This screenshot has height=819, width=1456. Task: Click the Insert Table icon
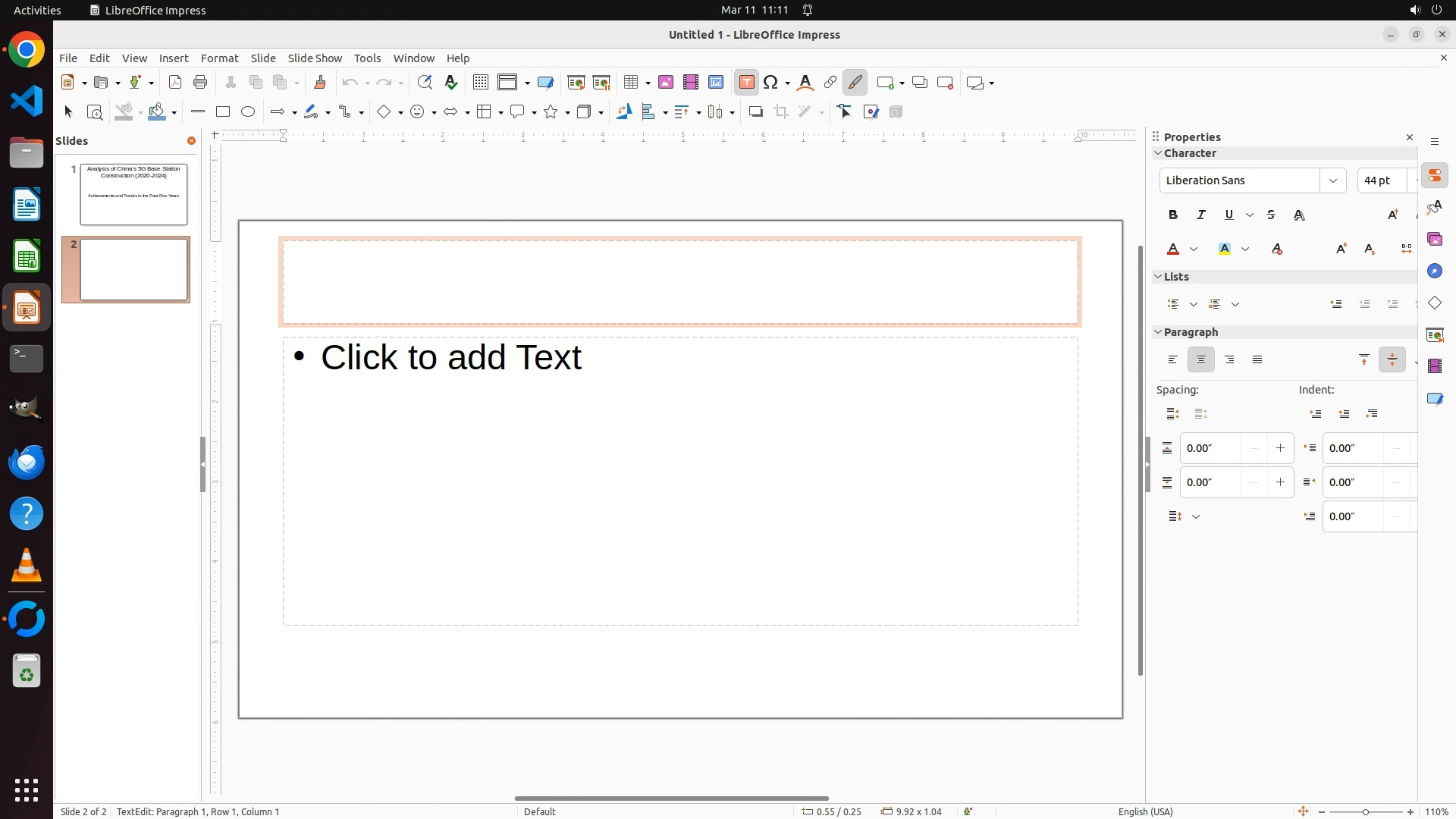632,83
